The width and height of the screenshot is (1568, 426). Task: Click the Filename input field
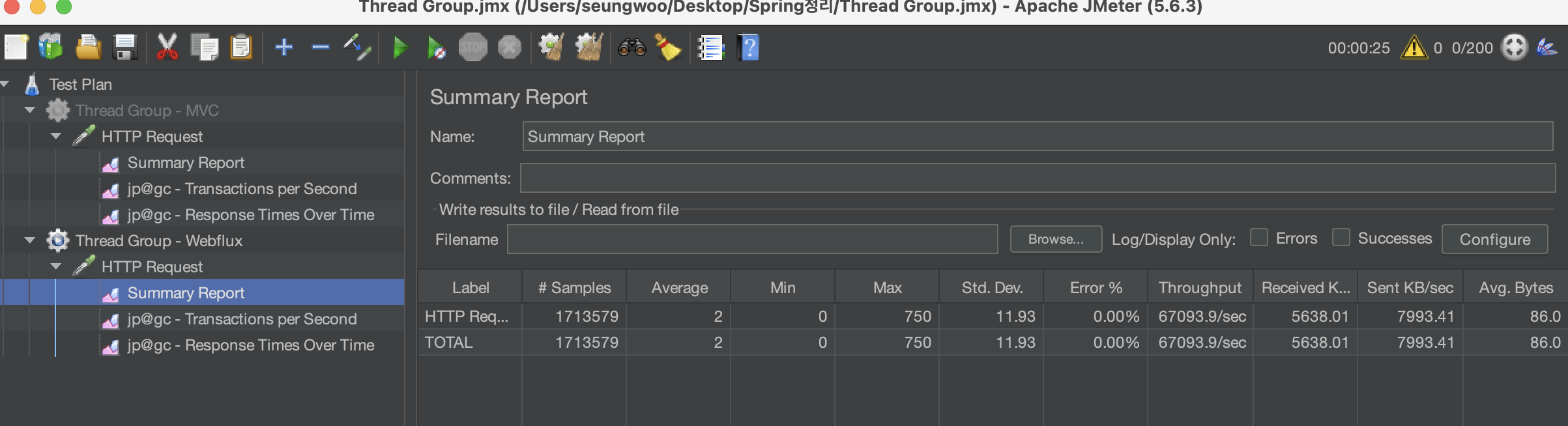(753, 239)
